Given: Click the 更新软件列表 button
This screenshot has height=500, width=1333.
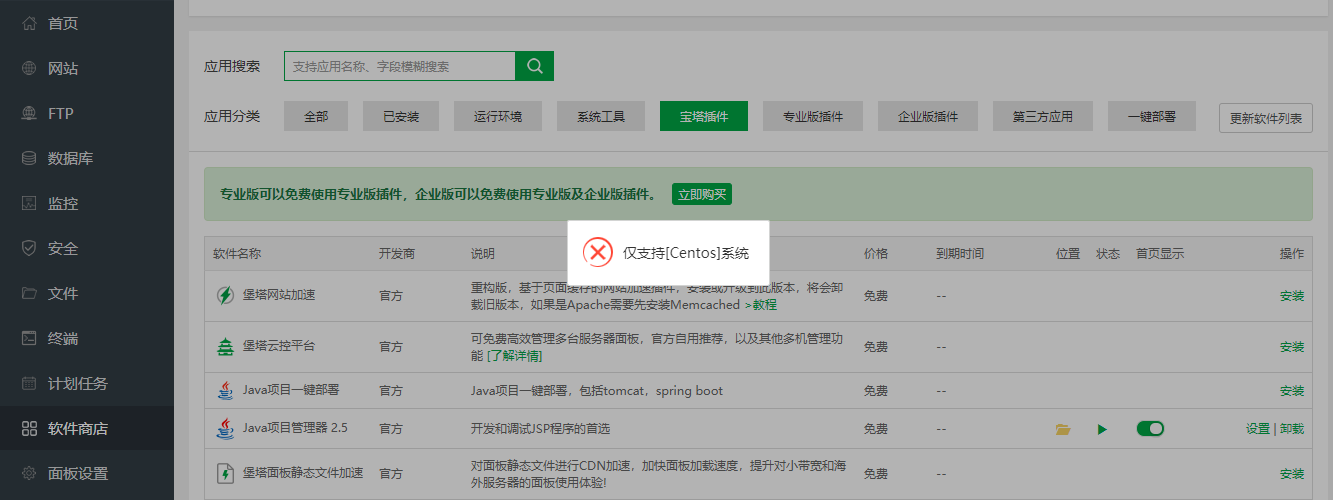Looking at the screenshot, I should (x=1266, y=117).
